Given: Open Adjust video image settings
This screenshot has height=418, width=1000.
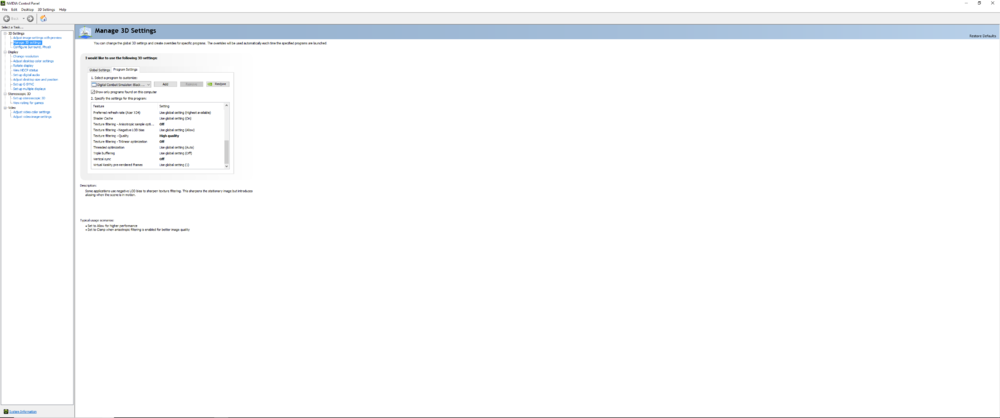Looking at the screenshot, I should click(x=33, y=117).
